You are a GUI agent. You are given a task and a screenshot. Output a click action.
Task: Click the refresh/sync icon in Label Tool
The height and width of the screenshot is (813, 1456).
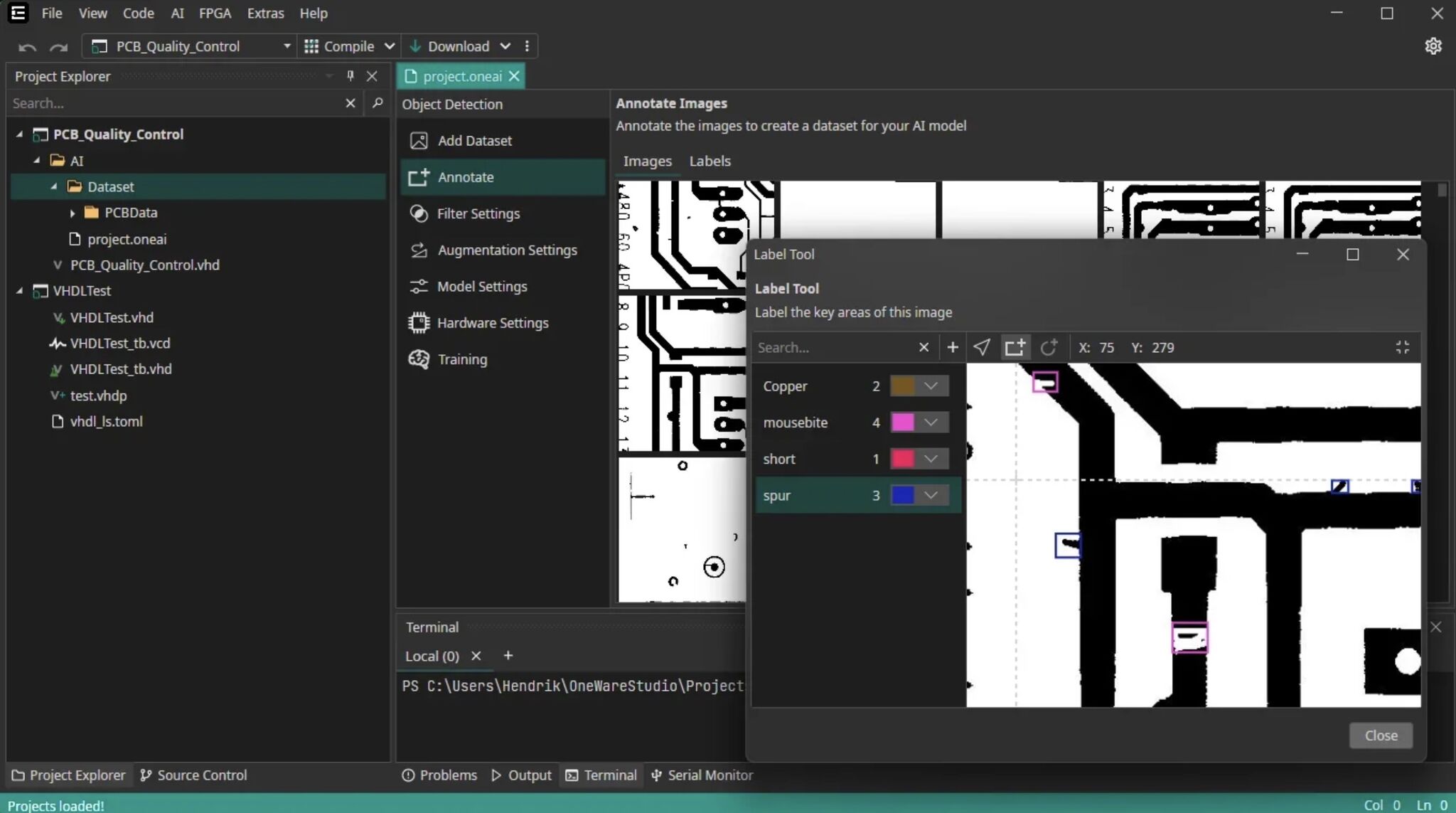1048,347
